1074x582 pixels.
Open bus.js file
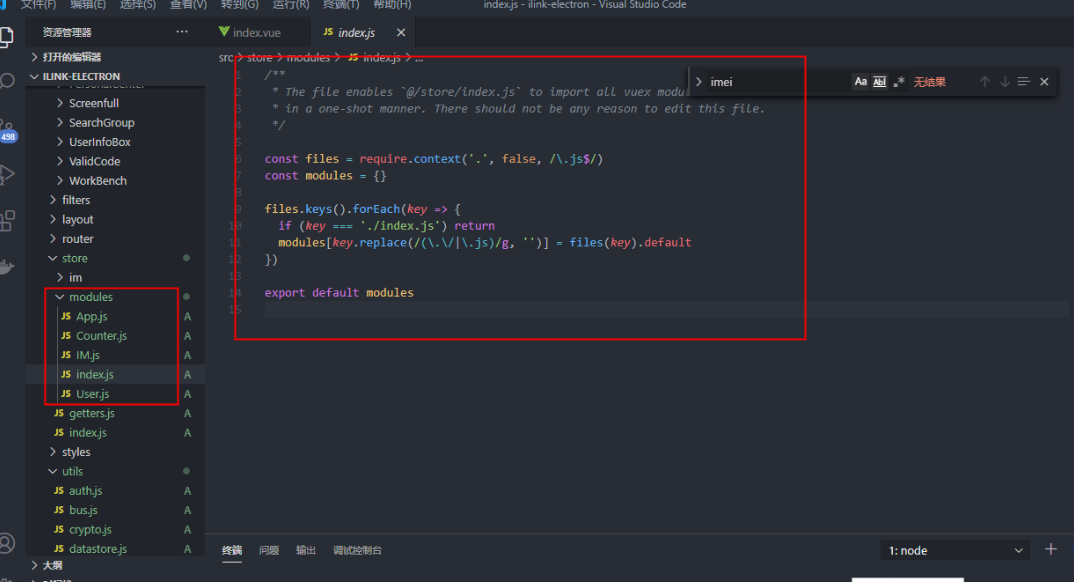point(115,510)
